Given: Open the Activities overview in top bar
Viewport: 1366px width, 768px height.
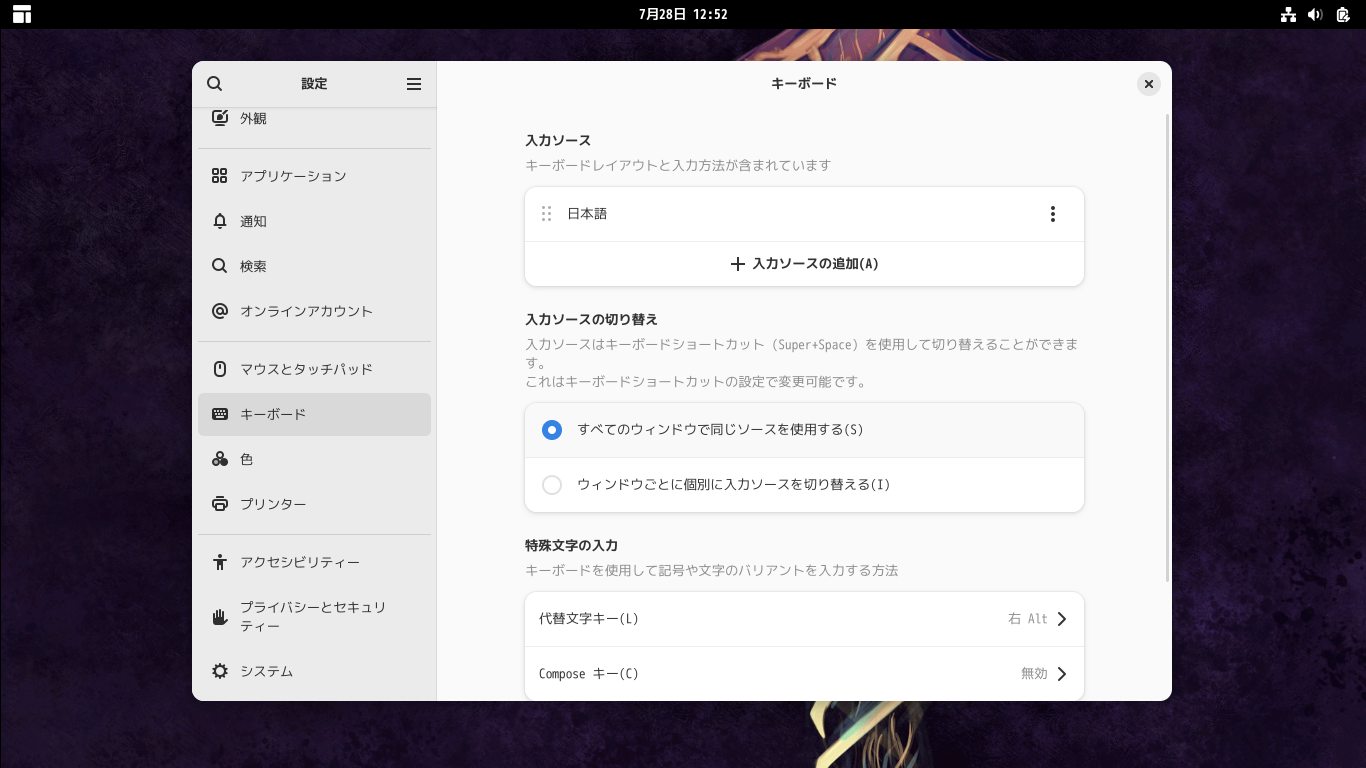Looking at the screenshot, I should tap(22, 14).
